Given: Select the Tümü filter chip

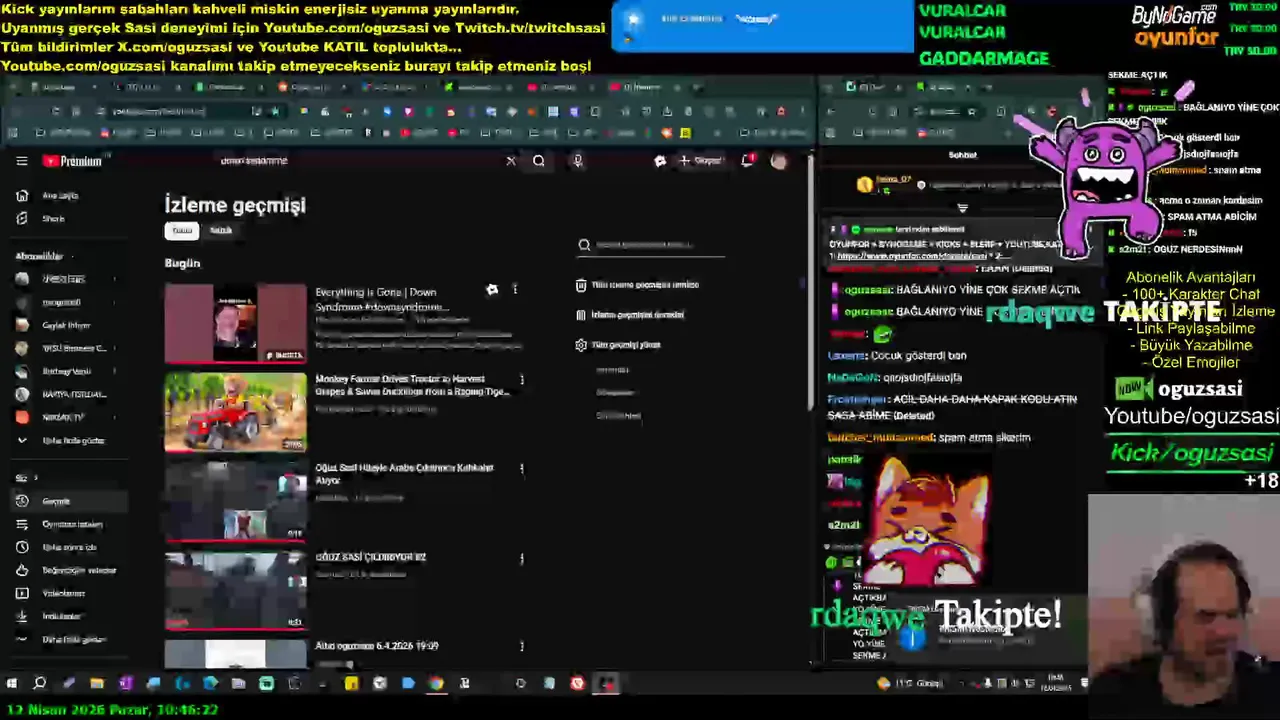Looking at the screenshot, I should coord(182,230).
